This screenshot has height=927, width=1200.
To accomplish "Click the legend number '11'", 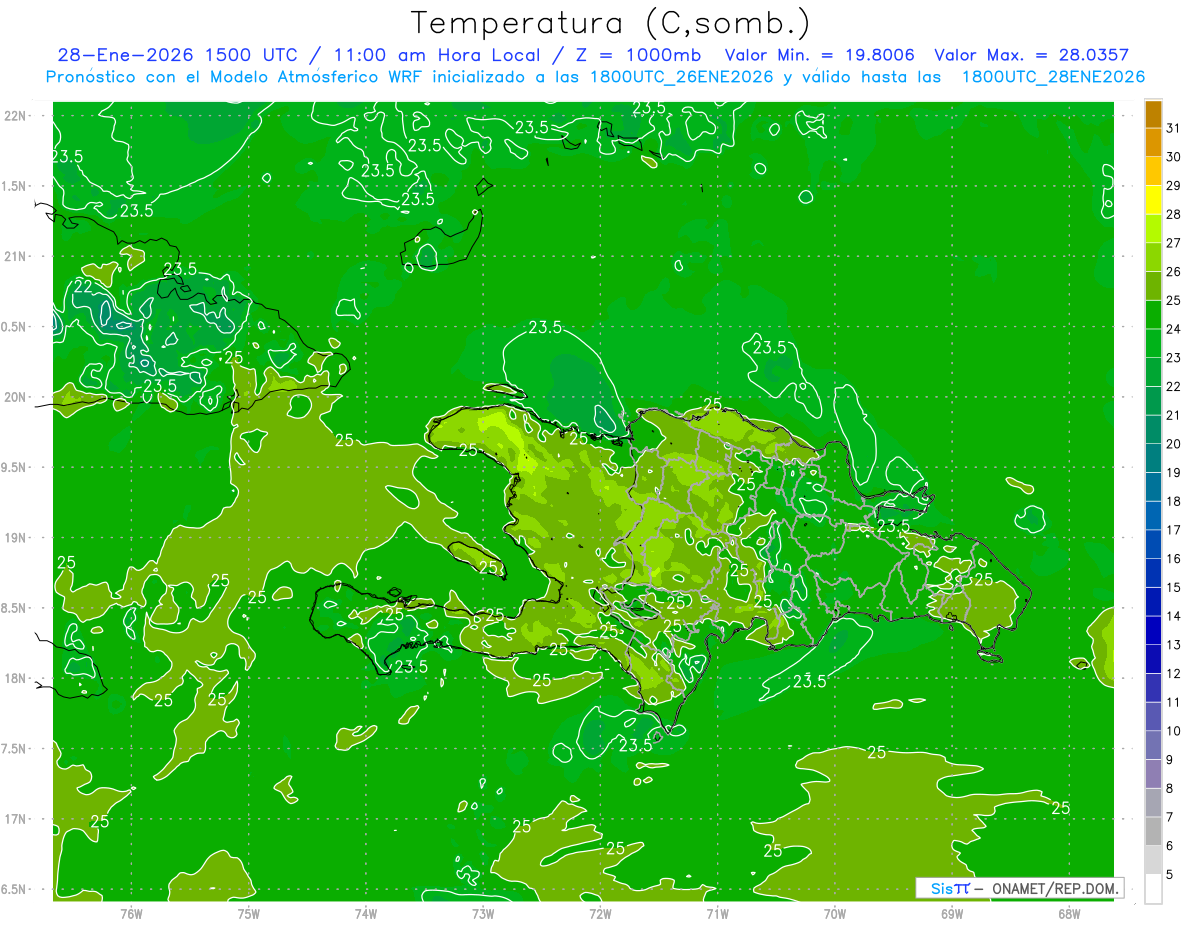I will click(x=1174, y=703).
